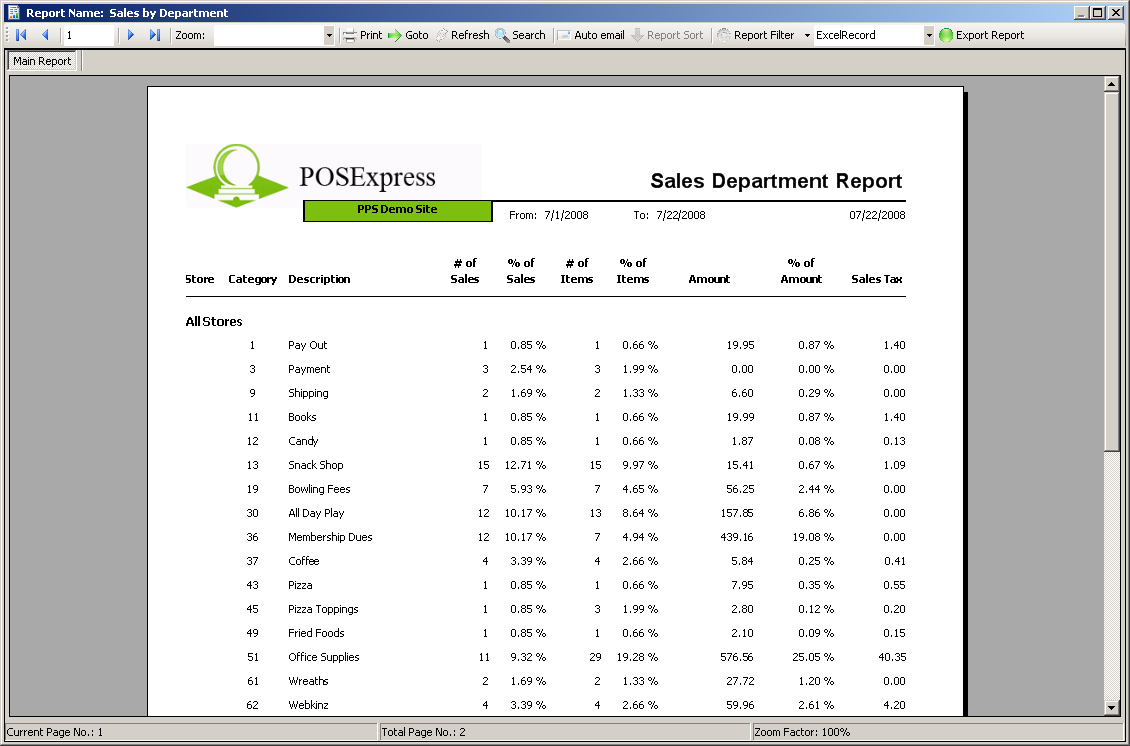Image resolution: width=1130 pixels, height=746 pixels.
Task: Click the From: 7/1/2008 date text
Action: pyautogui.click(x=548, y=215)
